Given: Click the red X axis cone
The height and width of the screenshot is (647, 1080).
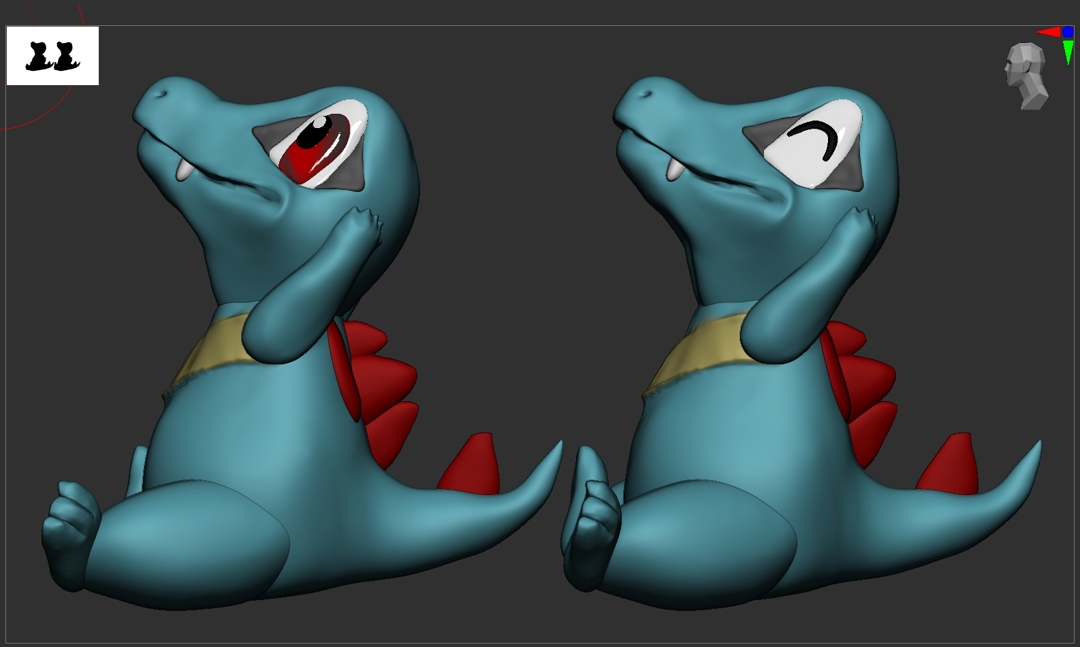Looking at the screenshot, I should pyautogui.click(x=1049, y=32).
